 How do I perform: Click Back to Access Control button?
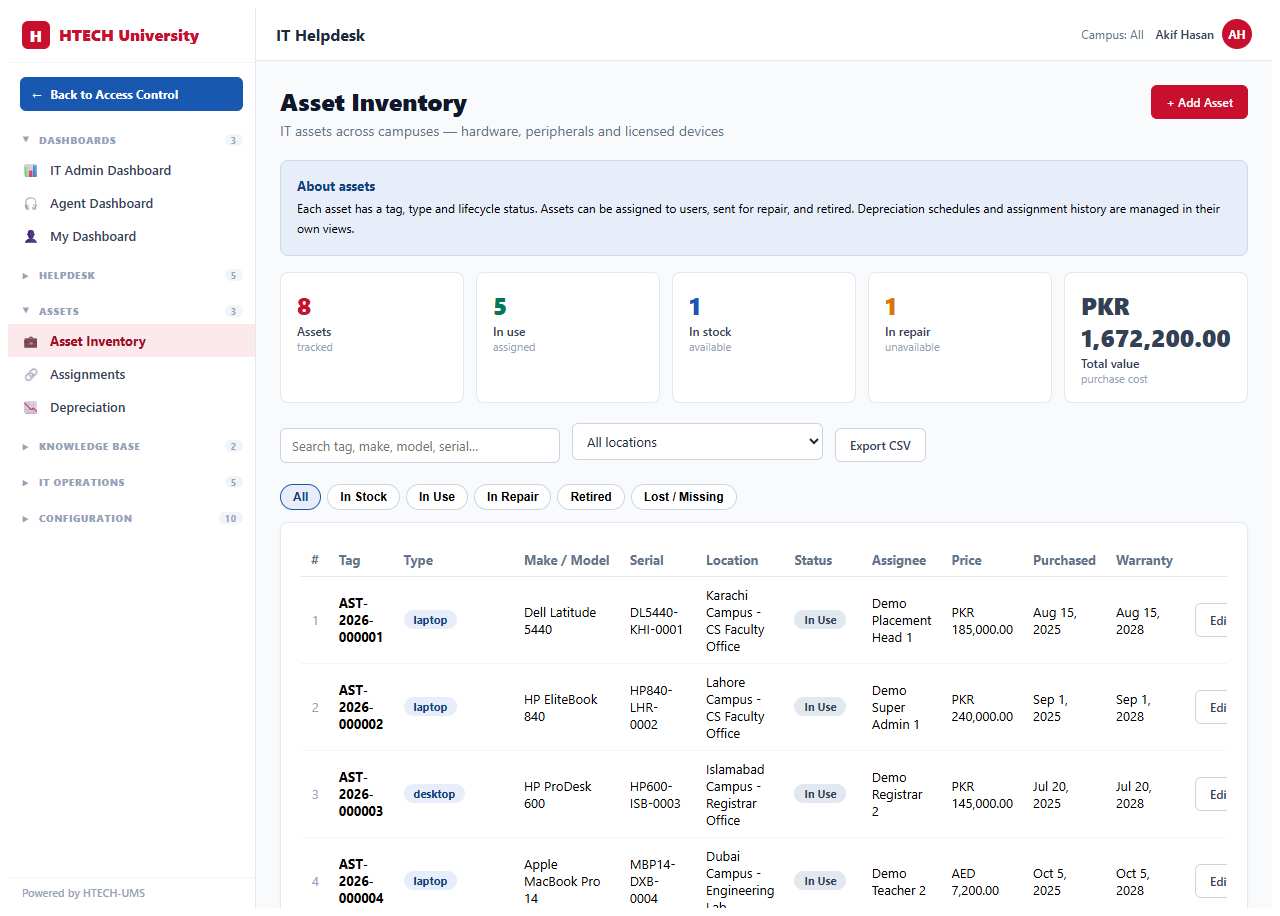click(x=131, y=94)
